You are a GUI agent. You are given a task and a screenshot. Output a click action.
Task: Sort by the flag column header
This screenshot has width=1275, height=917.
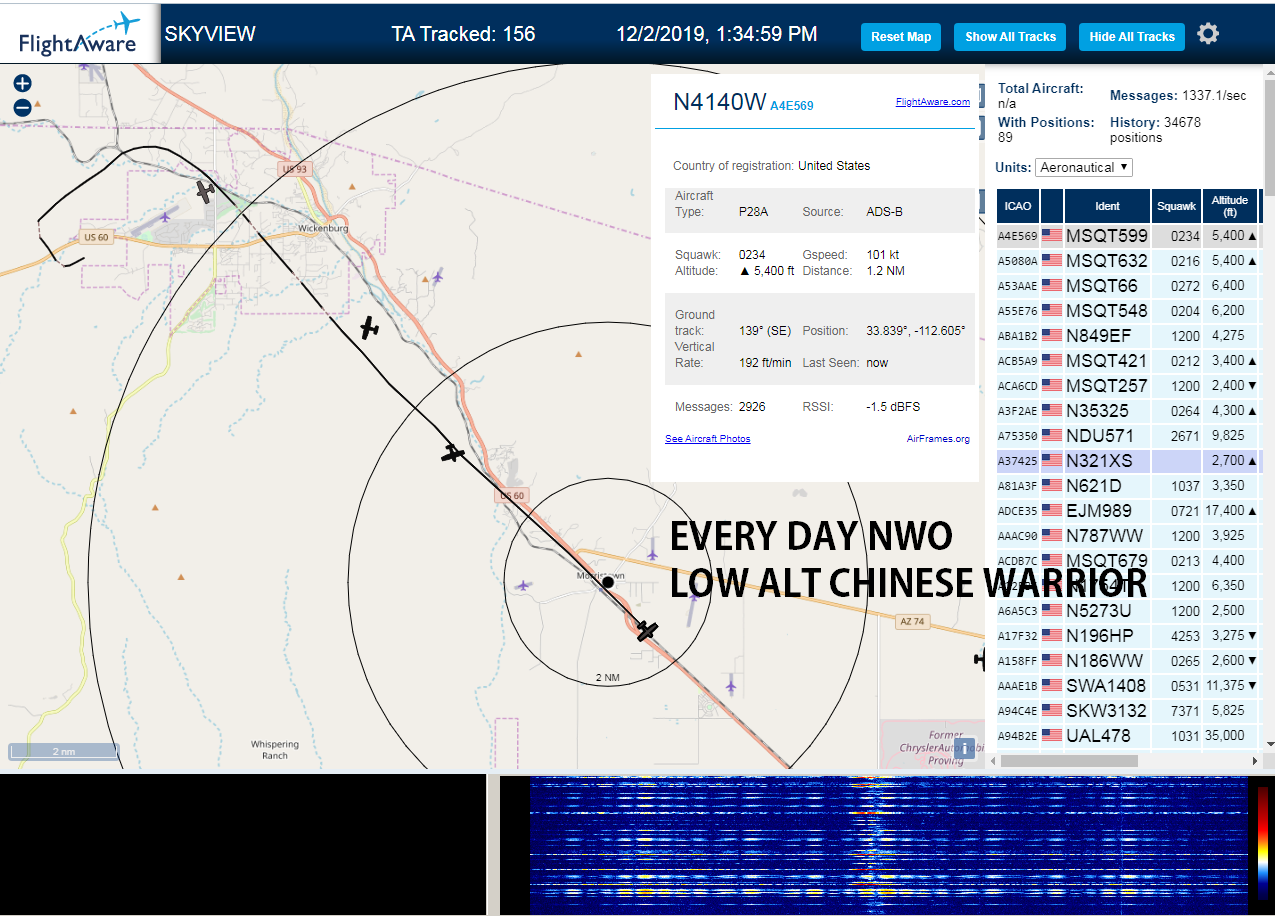tap(1052, 206)
